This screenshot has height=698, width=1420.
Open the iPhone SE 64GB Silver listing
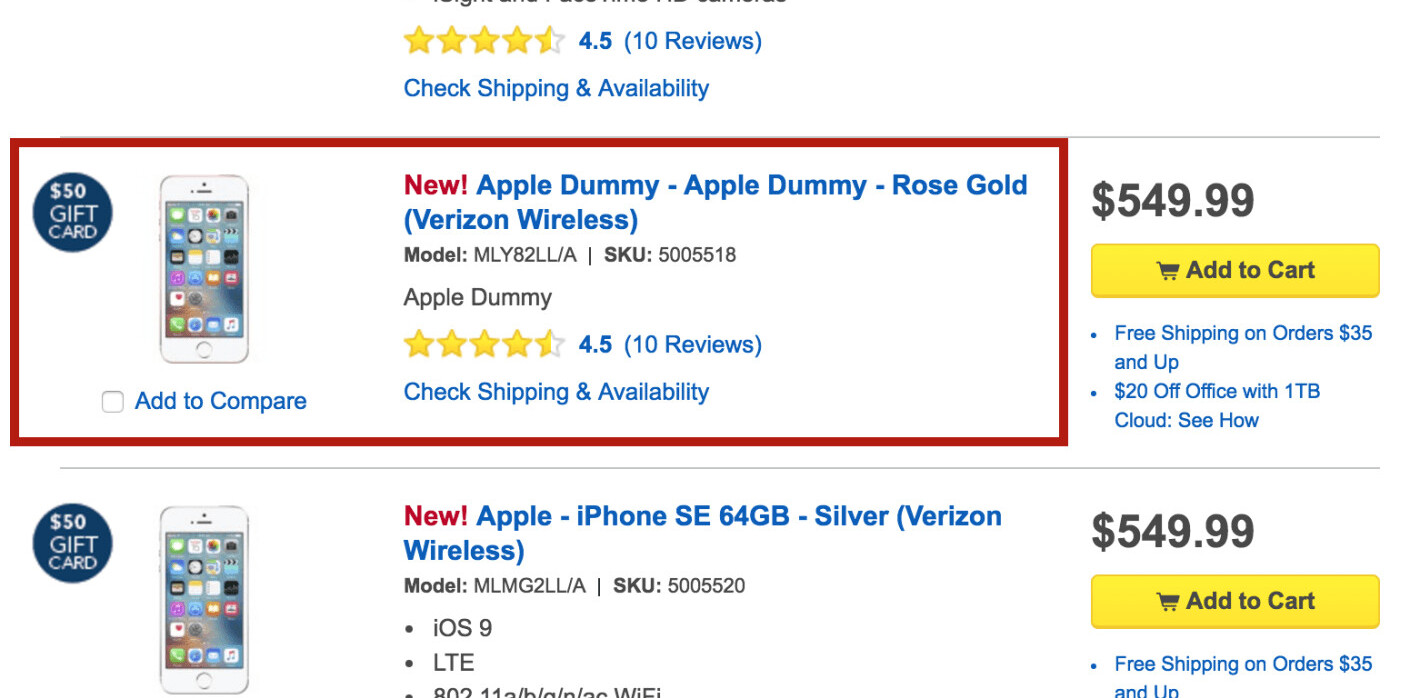(x=701, y=533)
